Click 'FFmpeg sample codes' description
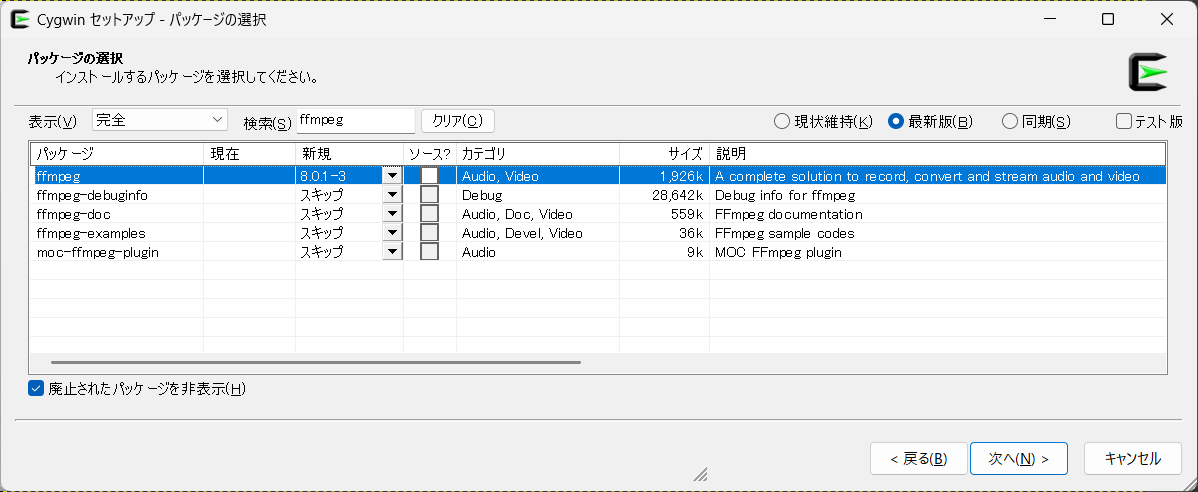This screenshot has width=1198, height=492. (x=785, y=233)
